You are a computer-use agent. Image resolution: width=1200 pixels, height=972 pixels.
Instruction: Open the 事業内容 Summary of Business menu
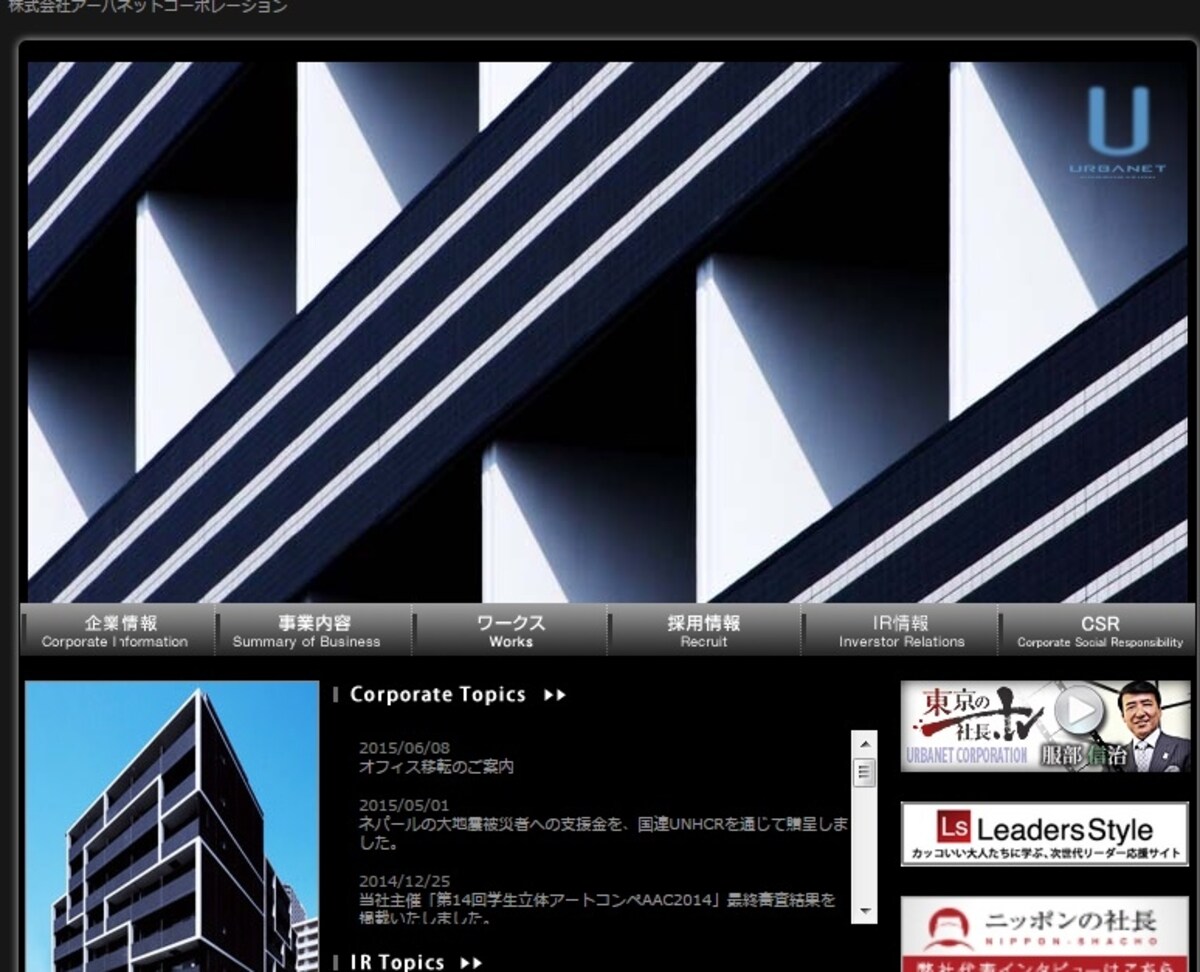point(312,631)
